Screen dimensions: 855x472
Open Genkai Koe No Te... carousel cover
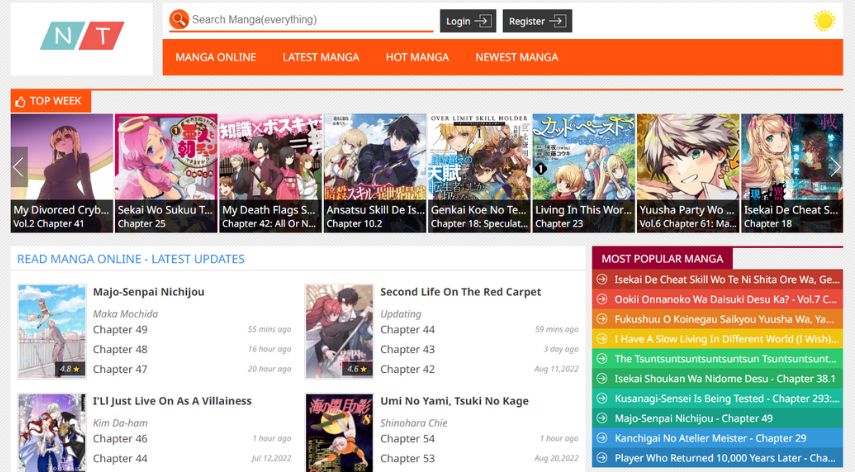pyautogui.click(x=479, y=173)
